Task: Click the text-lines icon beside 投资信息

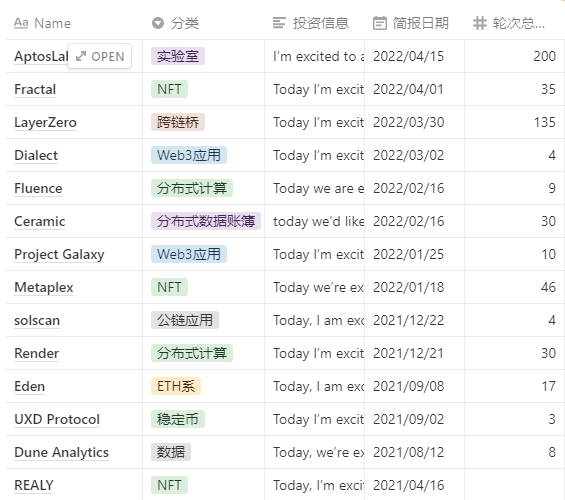Action: (x=279, y=23)
